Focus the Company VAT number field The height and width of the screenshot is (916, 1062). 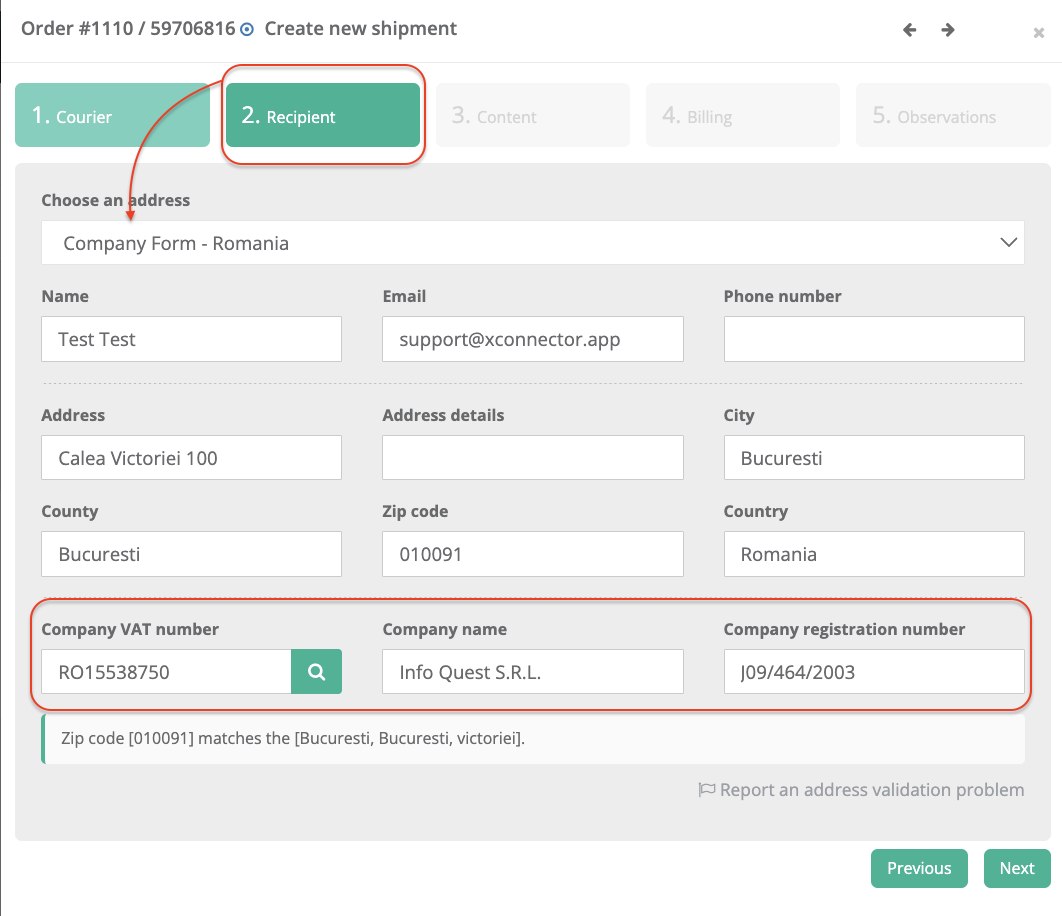[x=166, y=672]
